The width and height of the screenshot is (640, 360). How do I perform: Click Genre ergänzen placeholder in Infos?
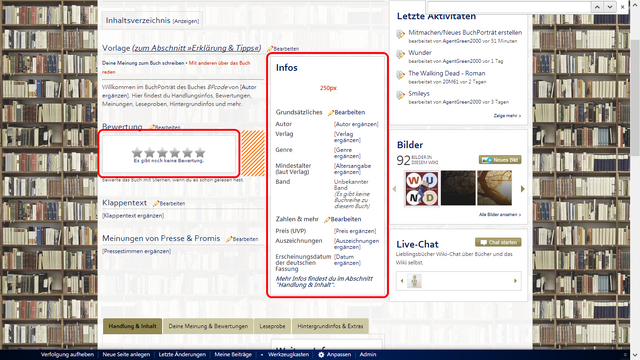pyautogui.click(x=347, y=153)
